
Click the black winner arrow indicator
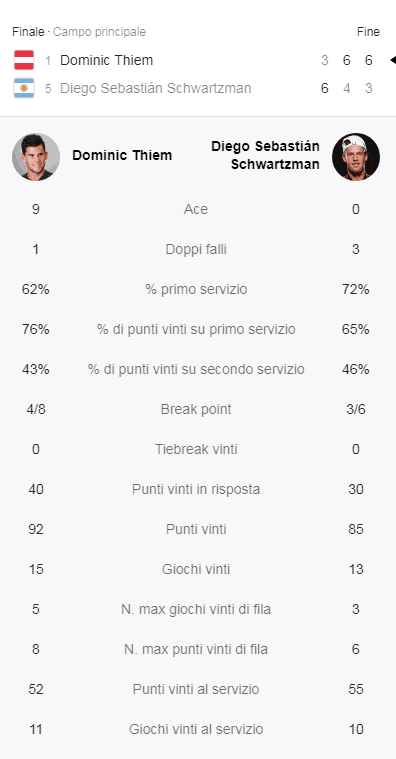coord(393,60)
